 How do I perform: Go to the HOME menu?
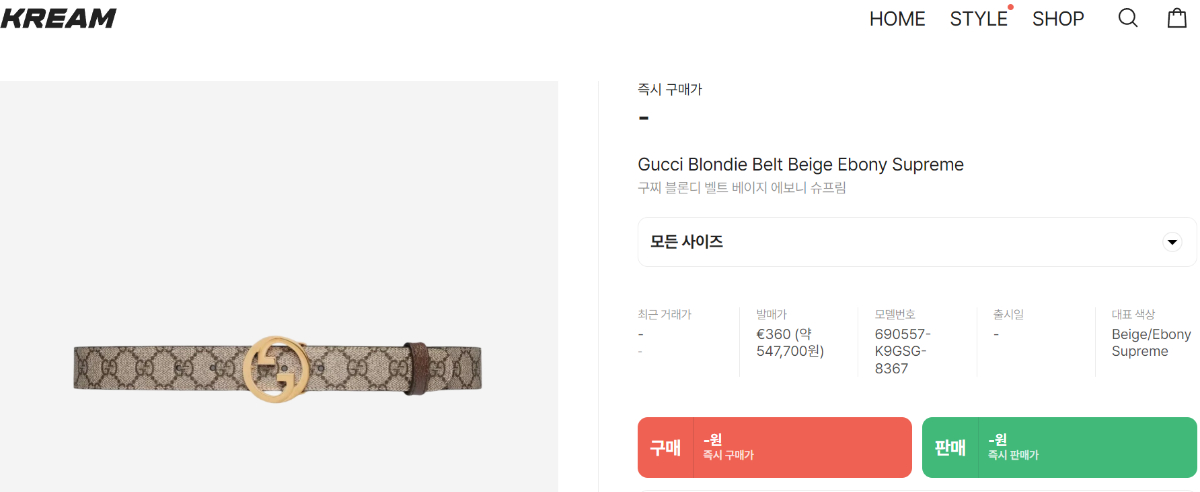pos(897,19)
